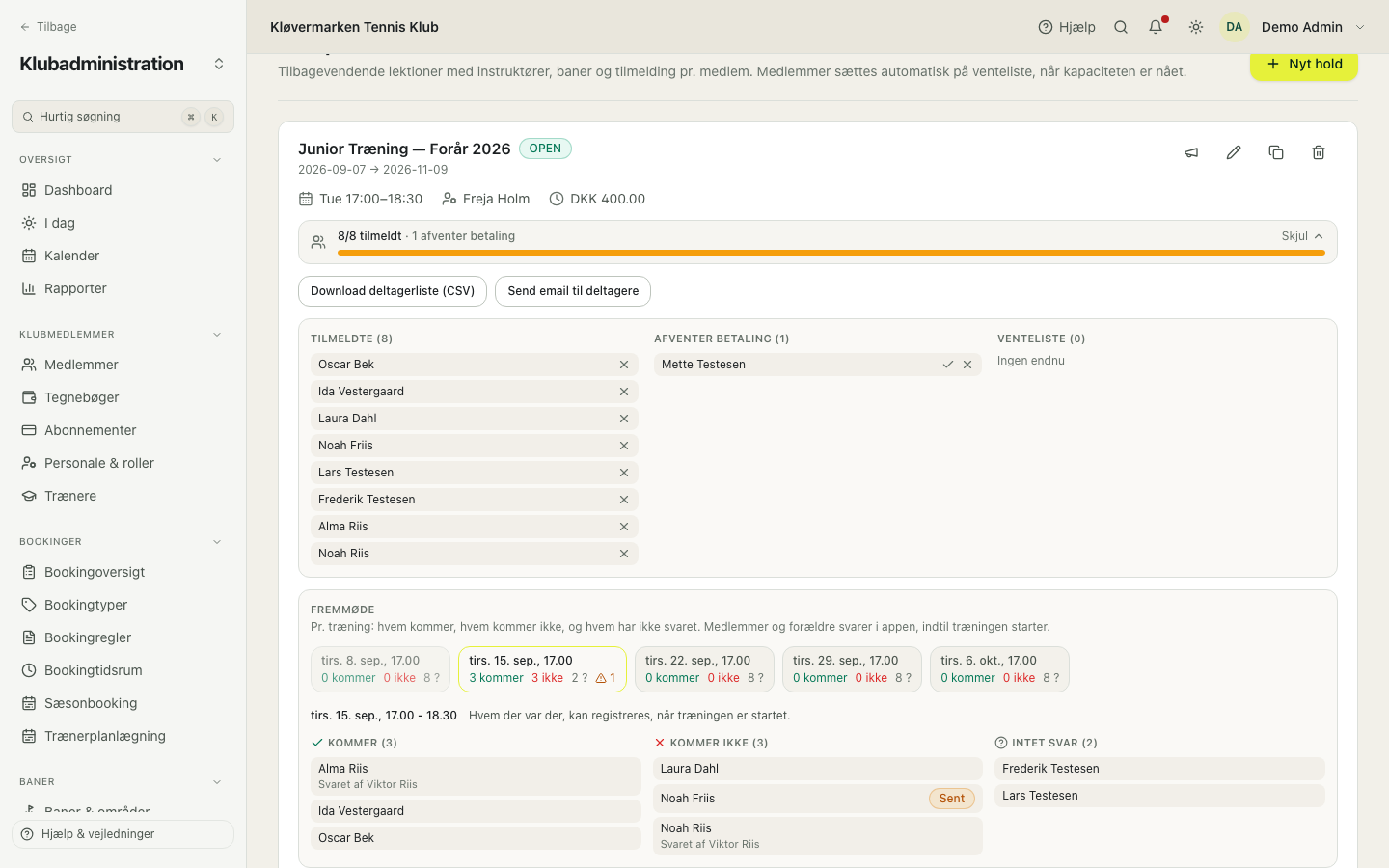Toggle light/dark theme sun icon
This screenshot has height=868, width=1389.
(x=1196, y=27)
